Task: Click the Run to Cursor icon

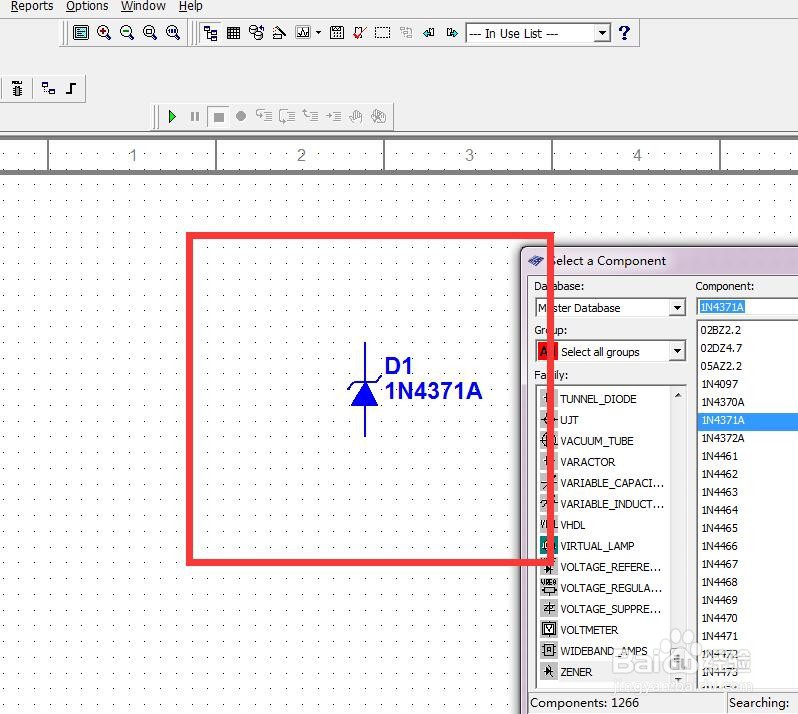Action: (333, 117)
